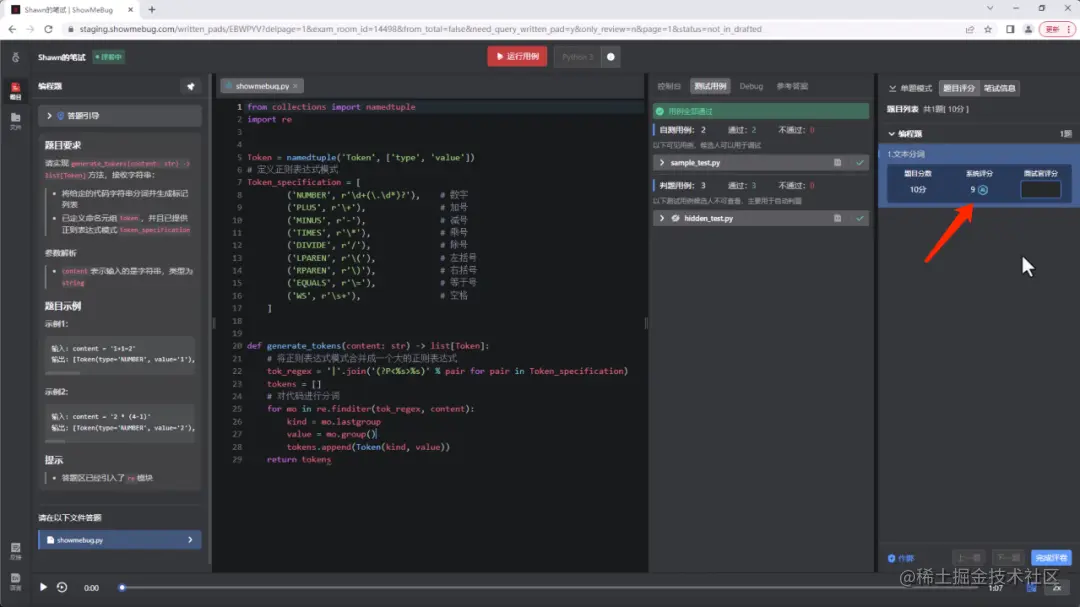This screenshot has height=607, width=1080.
Task: Expand the hidden_test.py test case
Action: [x=662, y=218]
